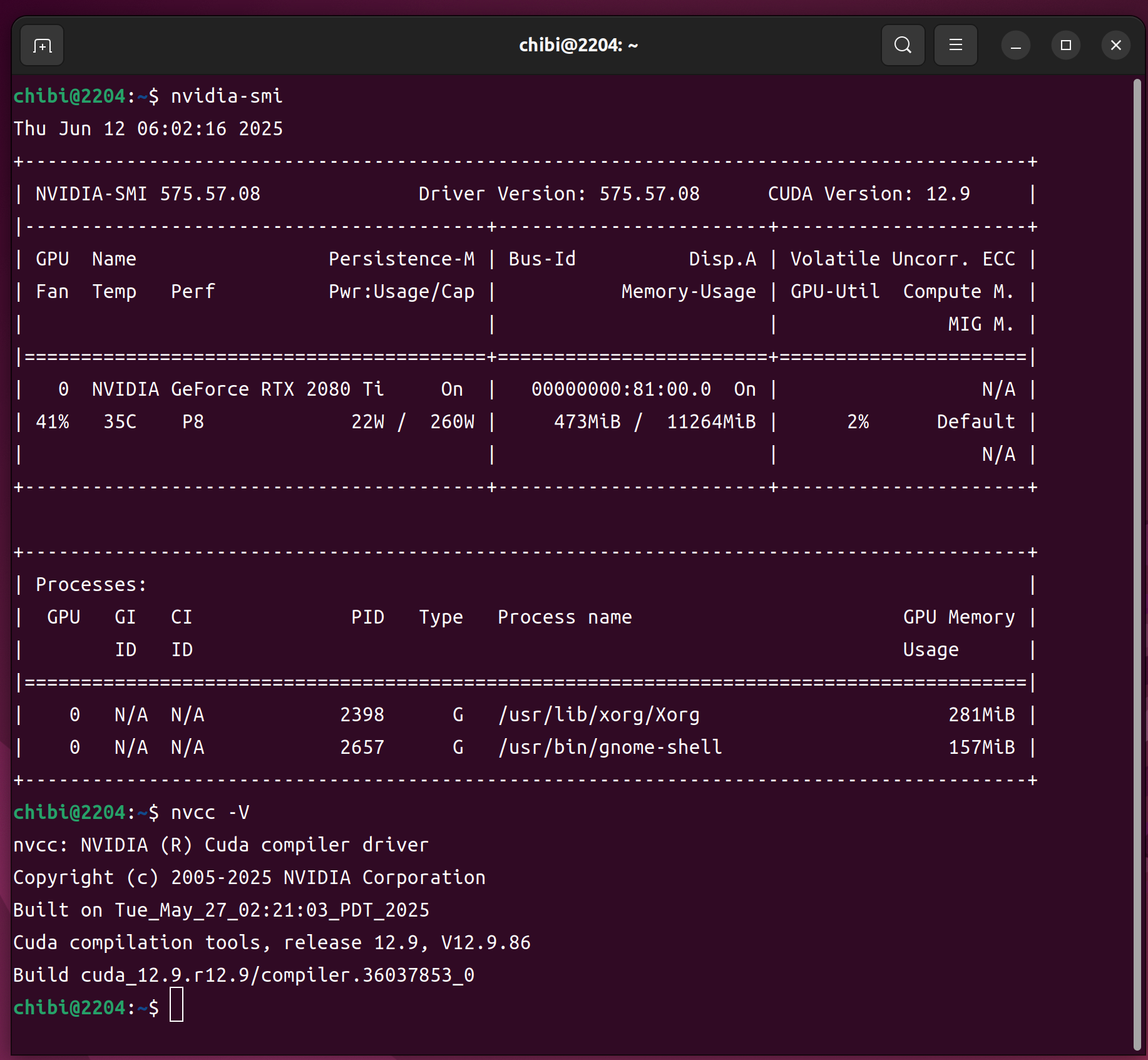Minimize the terminal window
Viewport: 1148px width, 1060px height.
pos(1015,46)
